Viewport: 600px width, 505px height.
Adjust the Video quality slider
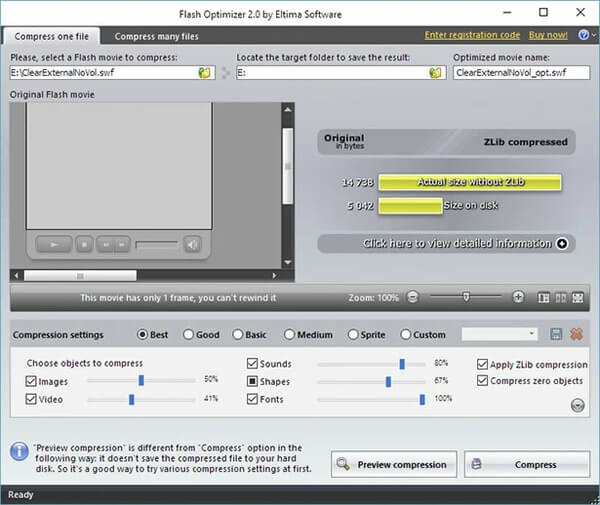(x=132, y=400)
